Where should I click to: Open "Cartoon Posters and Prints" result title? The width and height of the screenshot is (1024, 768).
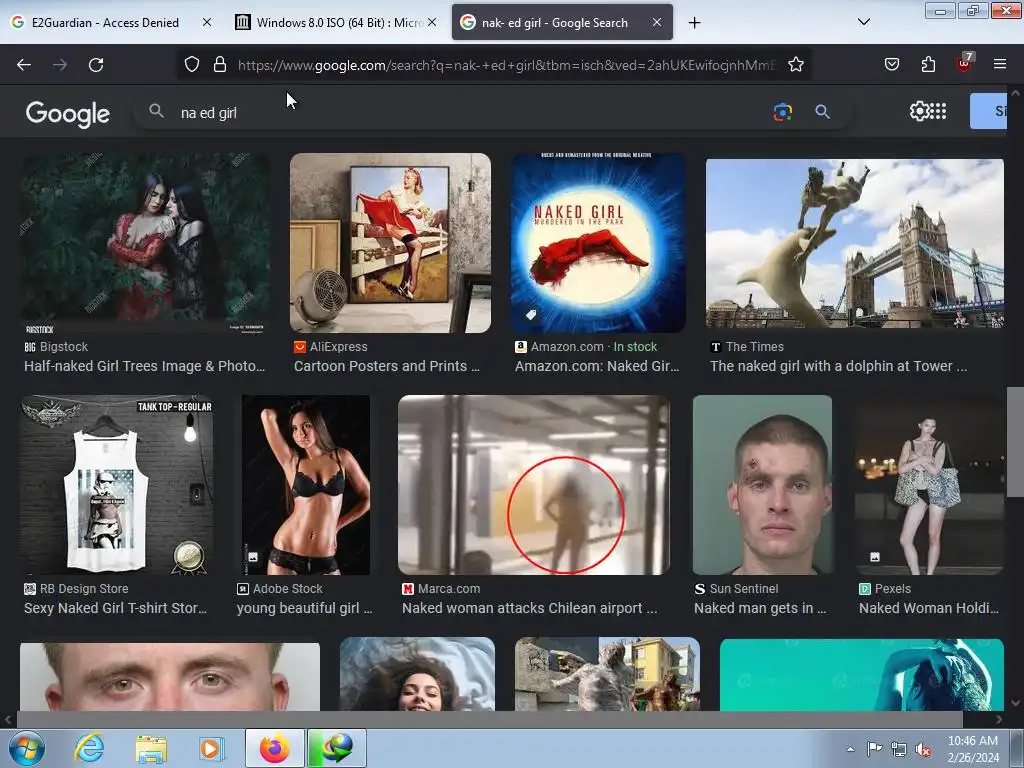(387, 366)
